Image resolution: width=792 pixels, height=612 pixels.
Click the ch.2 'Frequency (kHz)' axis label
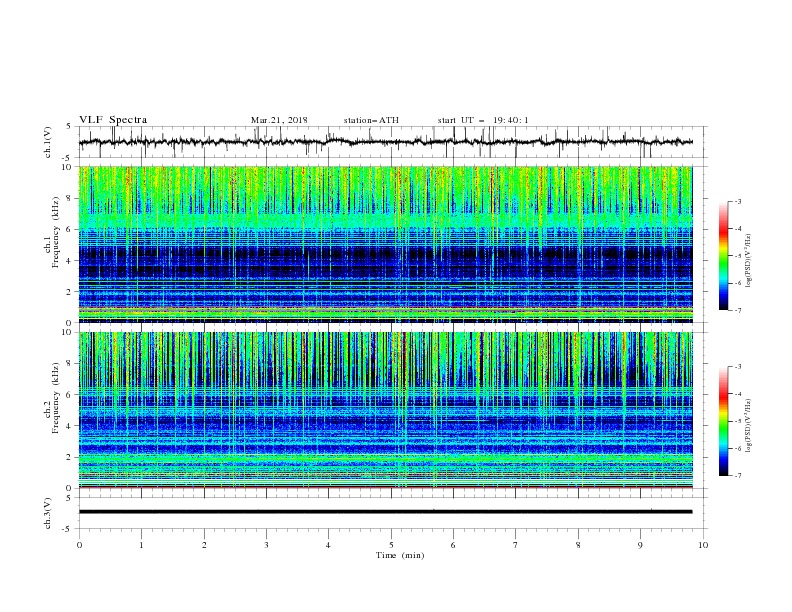tap(55, 398)
